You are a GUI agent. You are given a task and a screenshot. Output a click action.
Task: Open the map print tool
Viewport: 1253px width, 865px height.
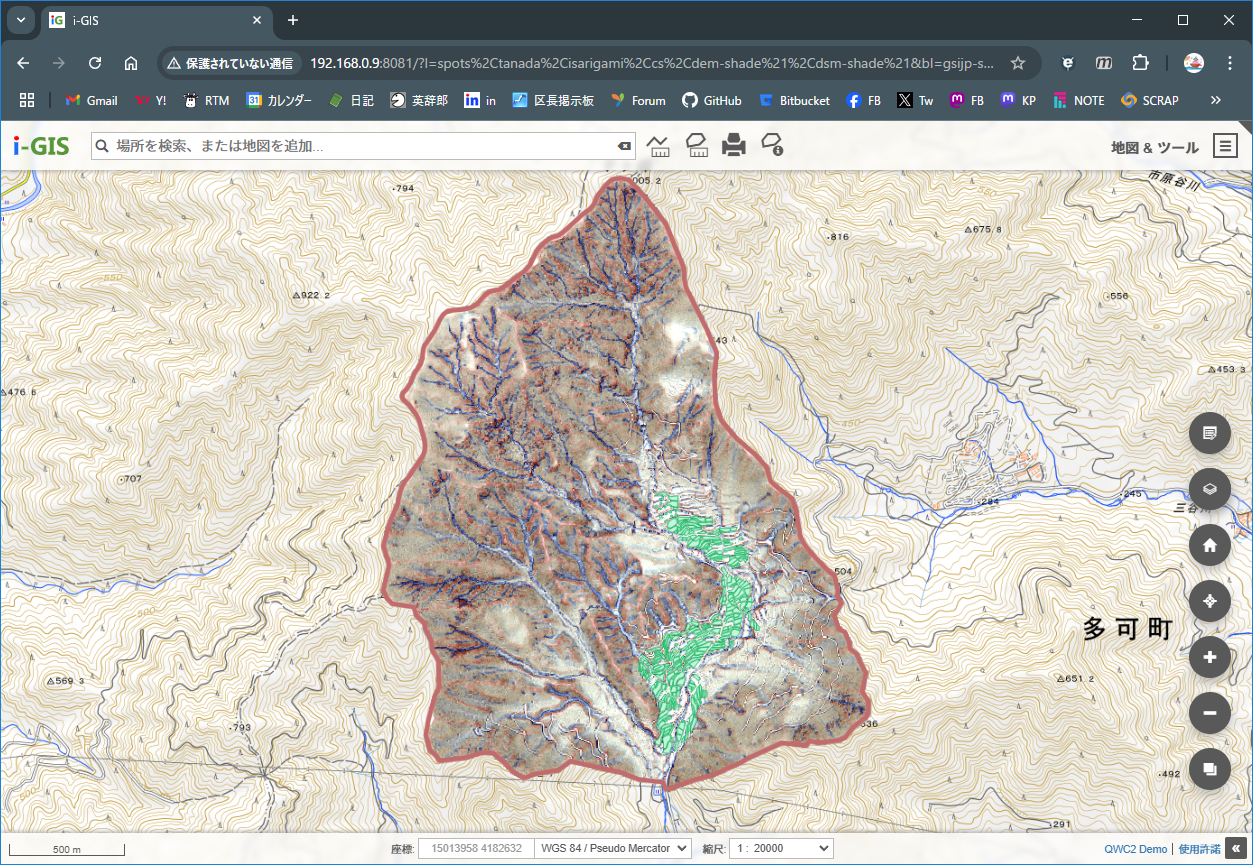coord(734,146)
